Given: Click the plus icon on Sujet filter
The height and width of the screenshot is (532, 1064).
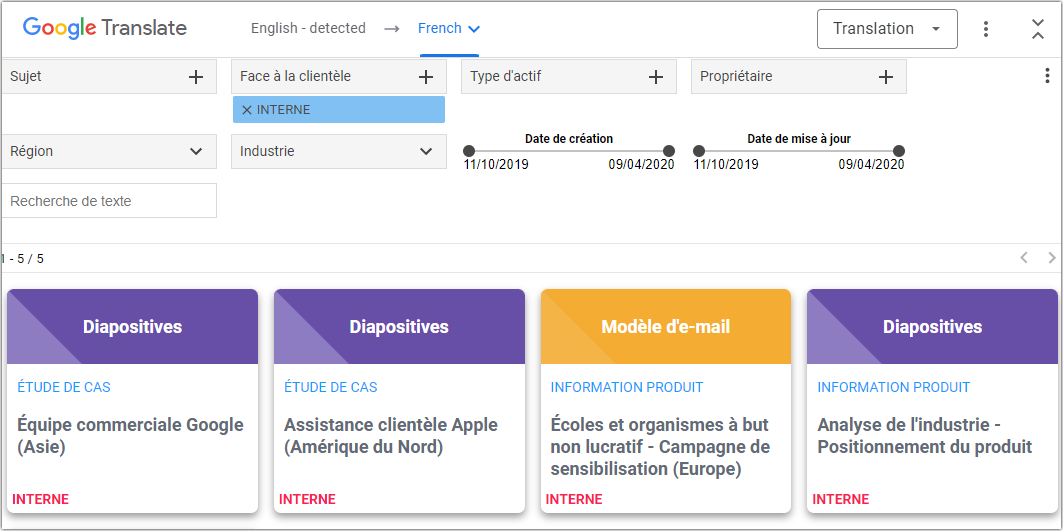Looking at the screenshot, I should [196, 77].
